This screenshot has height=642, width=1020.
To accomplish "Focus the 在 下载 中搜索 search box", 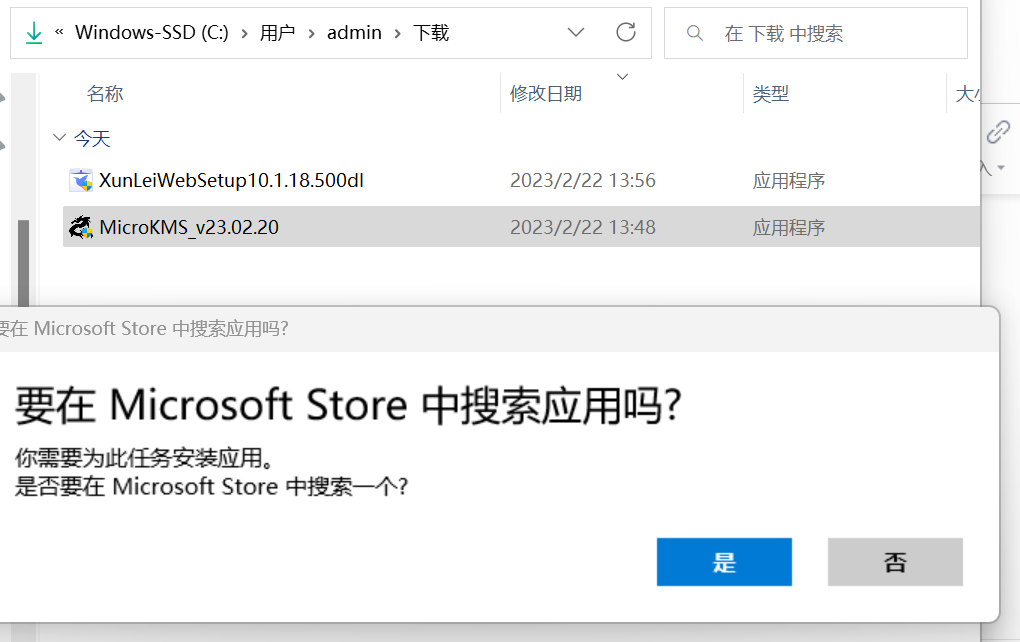I will click(816, 33).
